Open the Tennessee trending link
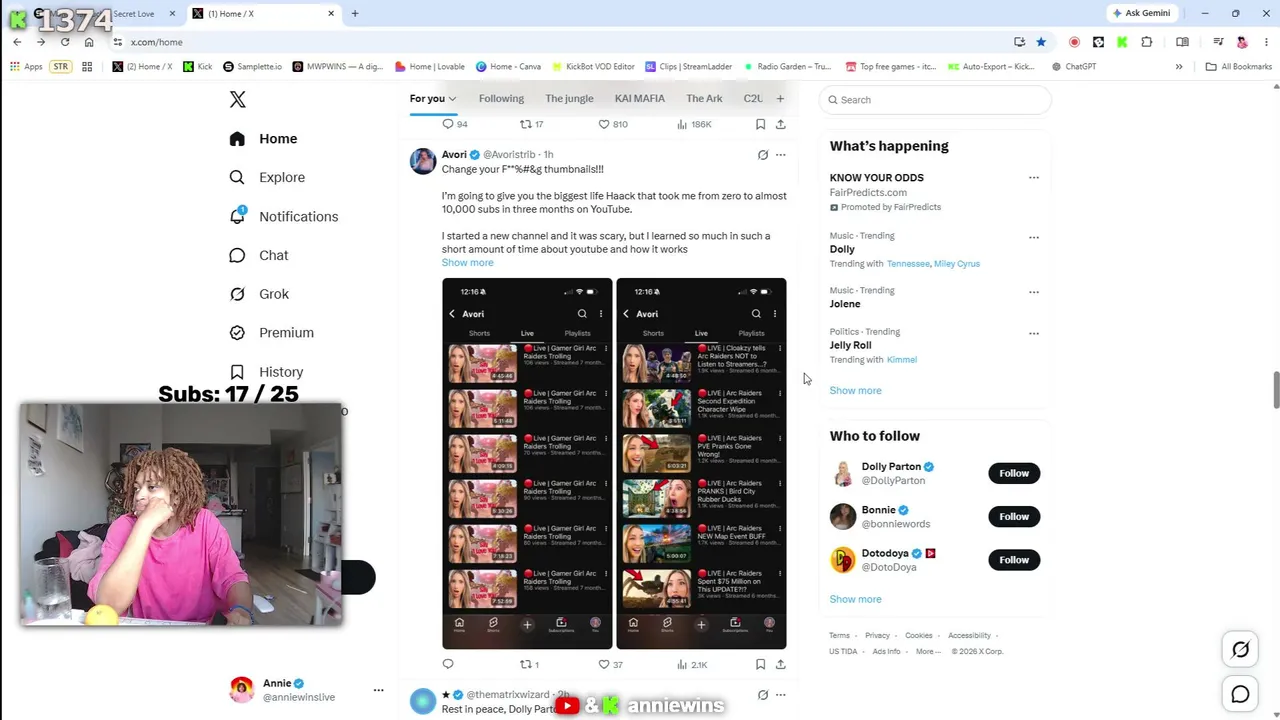Viewport: 1280px width, 720px height. click(908, 264)
